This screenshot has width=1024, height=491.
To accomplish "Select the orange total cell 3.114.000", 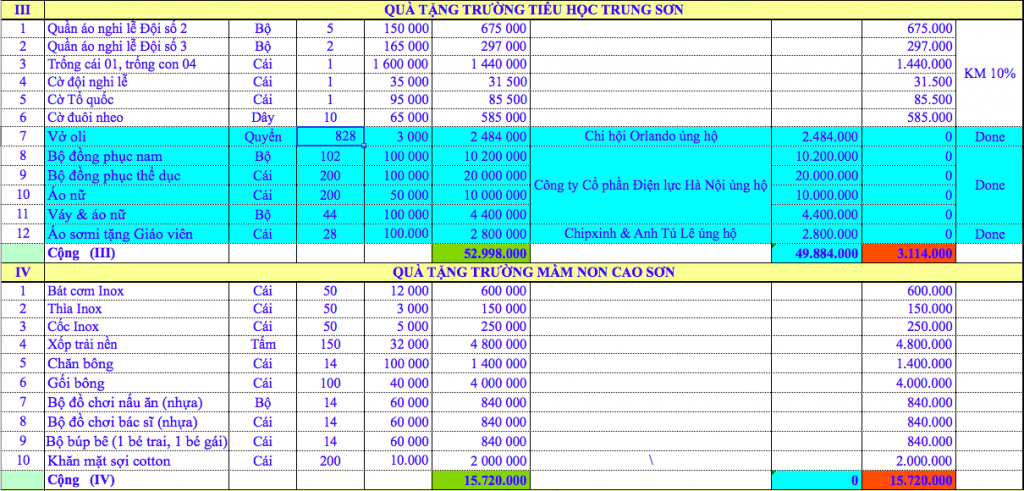I will (908, 253).
